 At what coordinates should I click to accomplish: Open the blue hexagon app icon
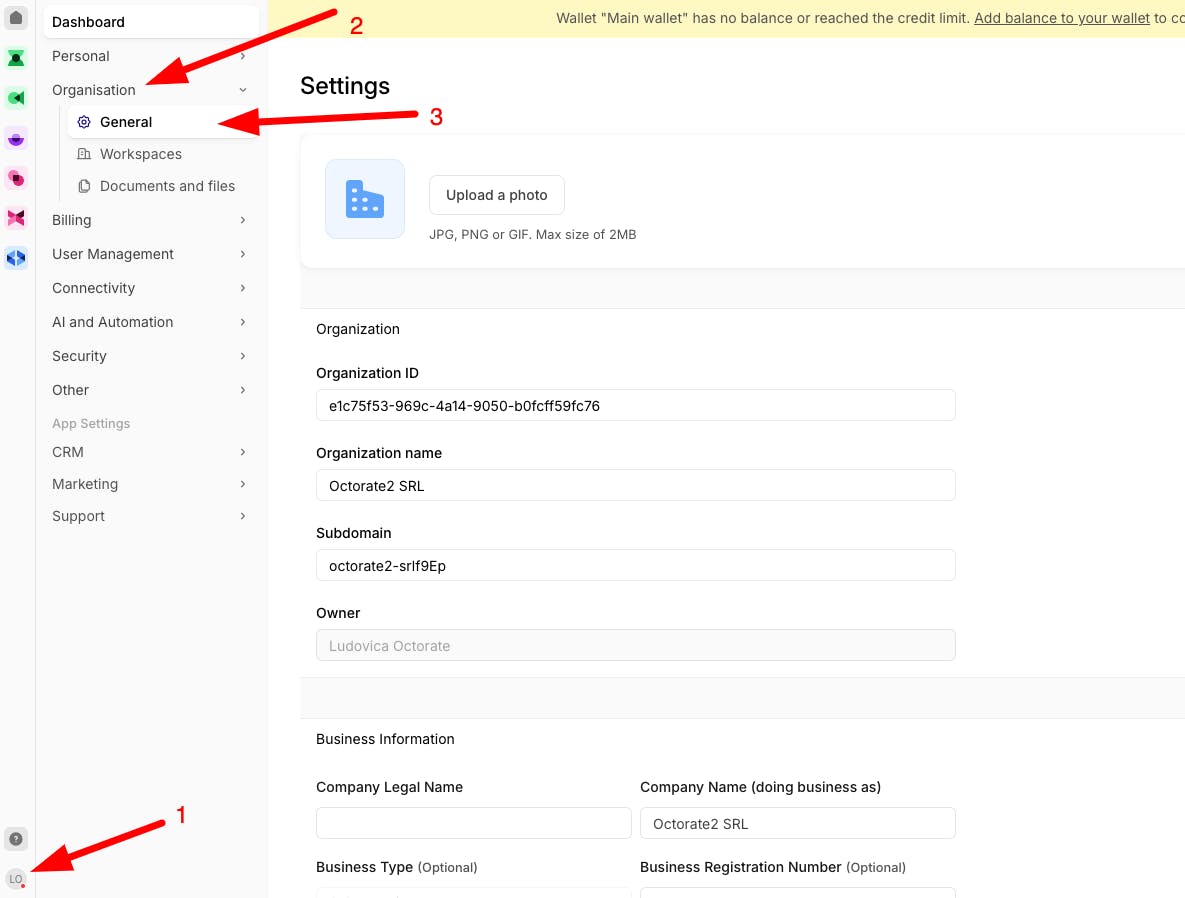coord(16,259)
